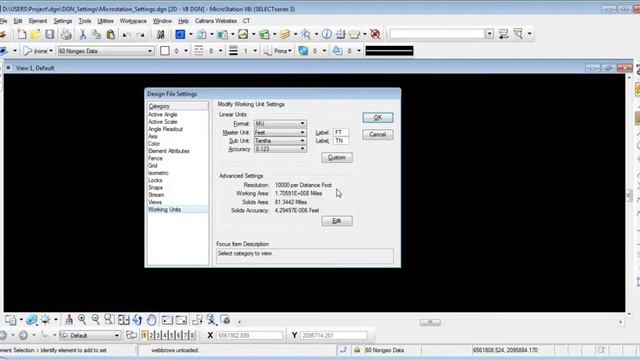Screen dimensions: 640x360
Task: Open the active color dropdown
Action: click(186, 51)
